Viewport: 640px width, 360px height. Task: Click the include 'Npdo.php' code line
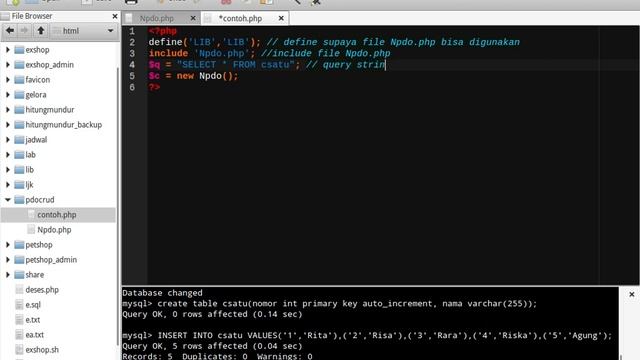click(202, 53)
